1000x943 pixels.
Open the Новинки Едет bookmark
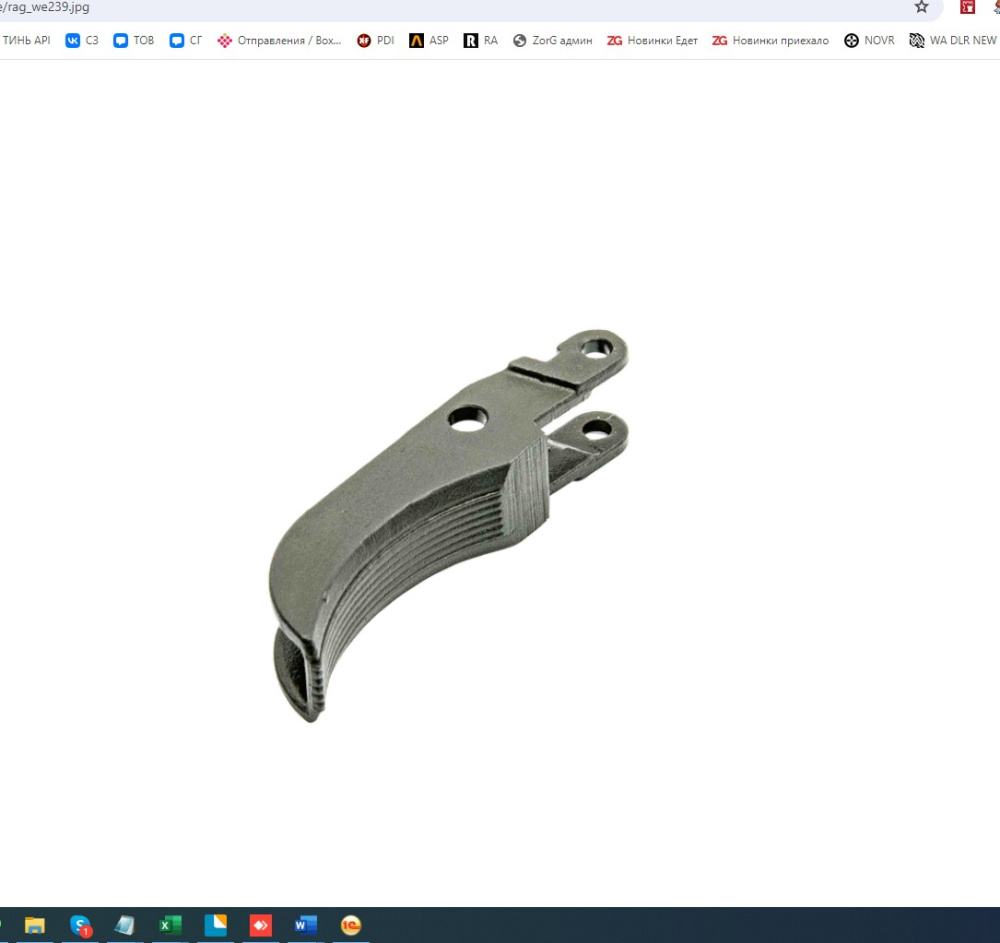click(x=652, y=40)
